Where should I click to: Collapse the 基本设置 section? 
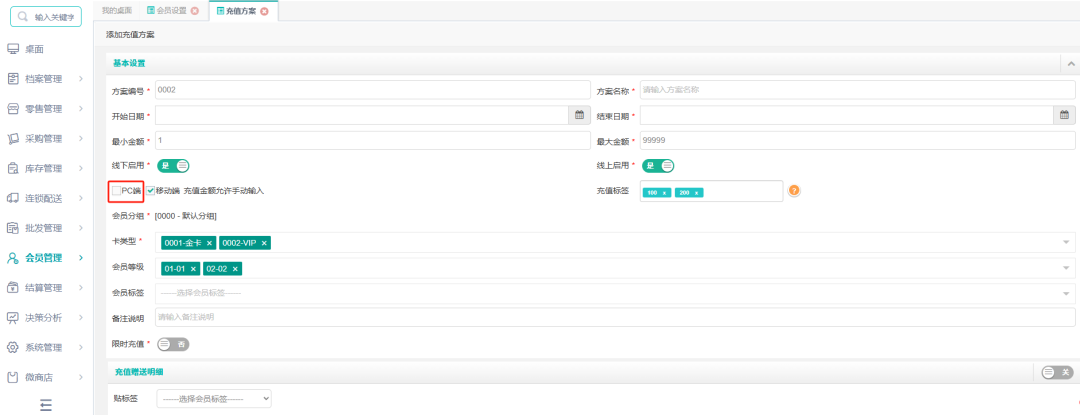(x=1070, y=63)
